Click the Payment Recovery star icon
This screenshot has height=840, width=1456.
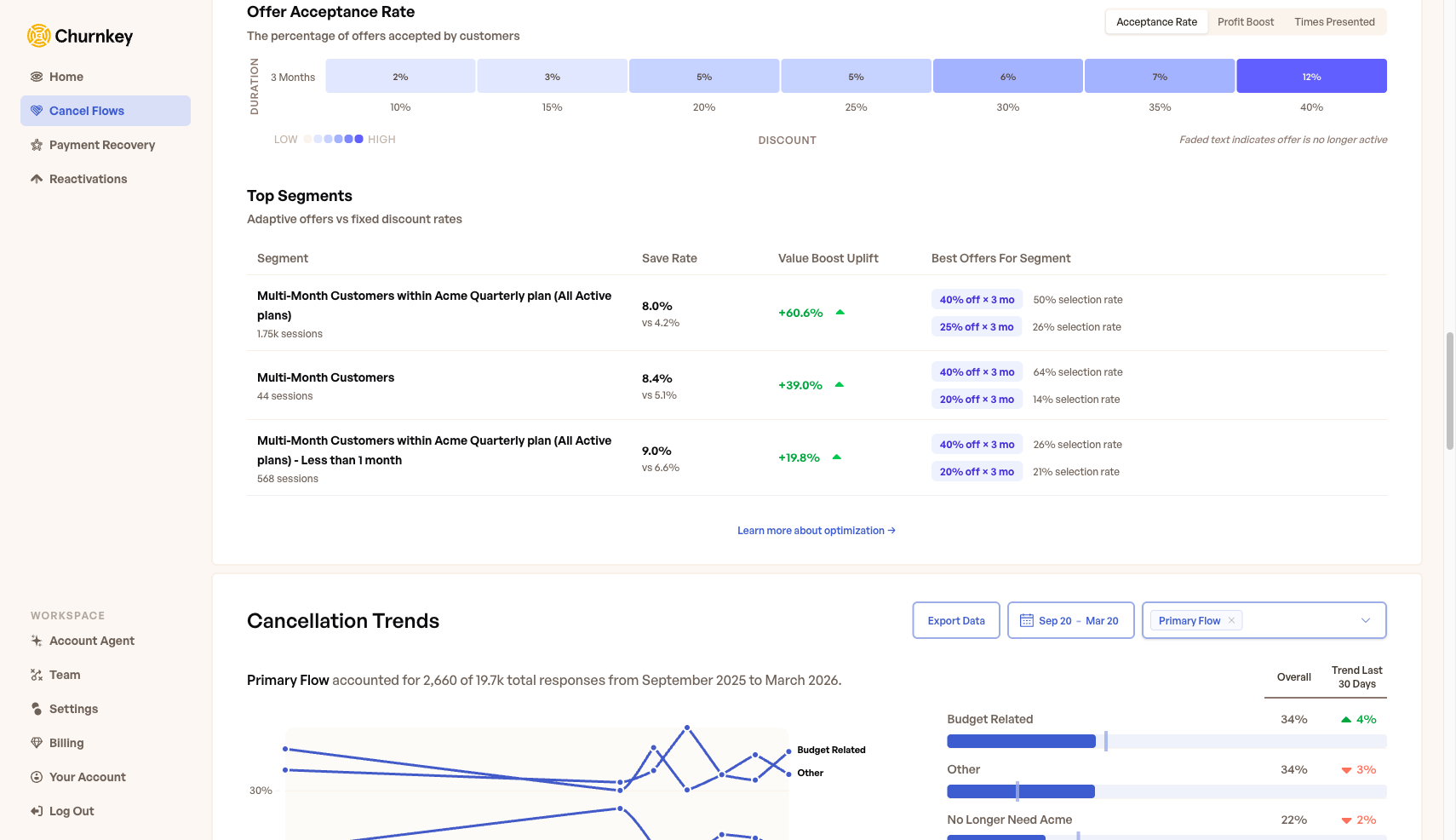click(37, 145)
